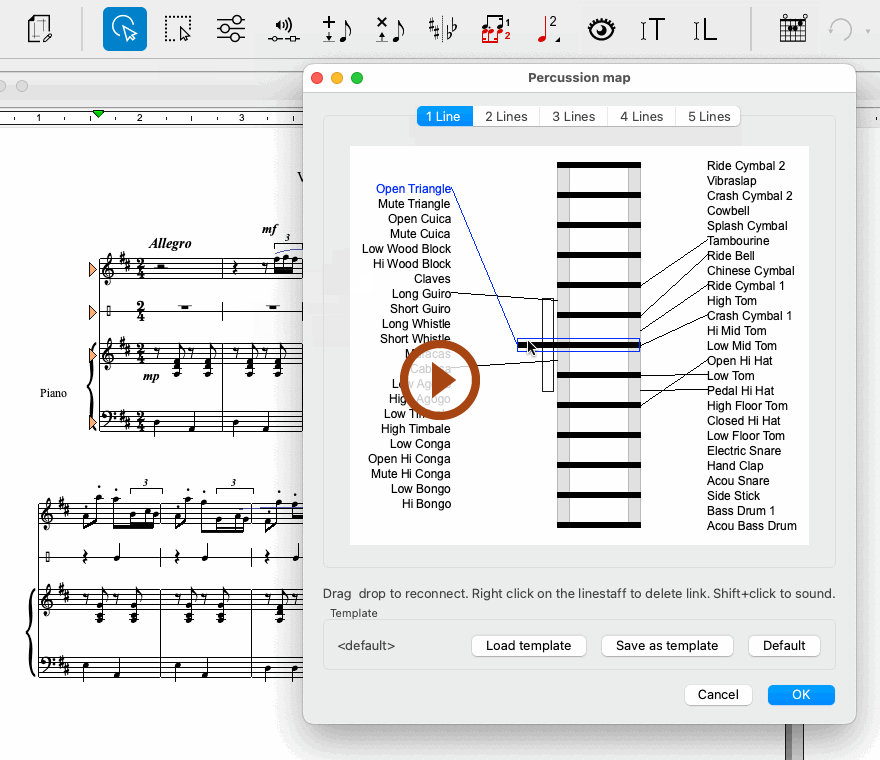Click the speaker volume tool icon
Viewport: 880px width, 760px height.
coord(283,30)
